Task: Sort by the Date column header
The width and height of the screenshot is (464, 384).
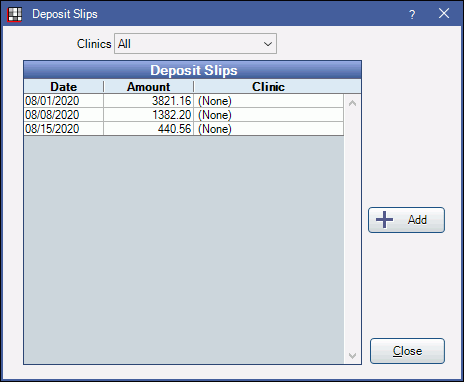Action: pos(64,87)
